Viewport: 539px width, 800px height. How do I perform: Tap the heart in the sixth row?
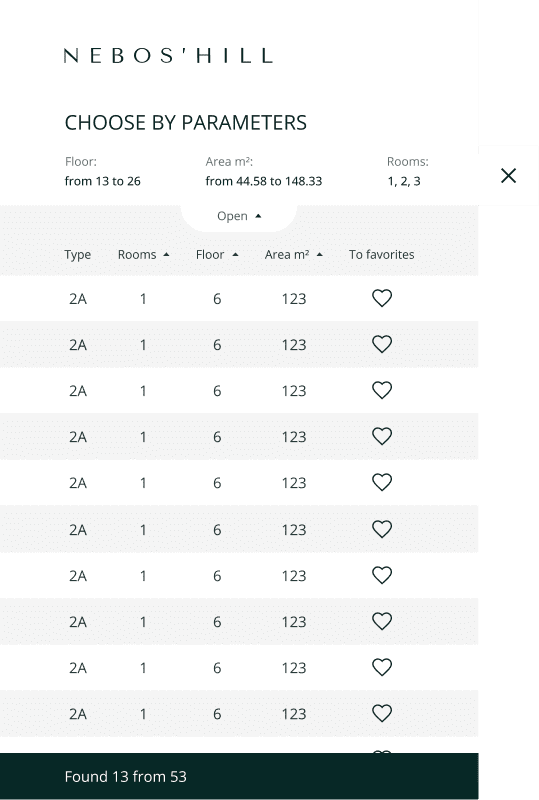click(382, 529)
